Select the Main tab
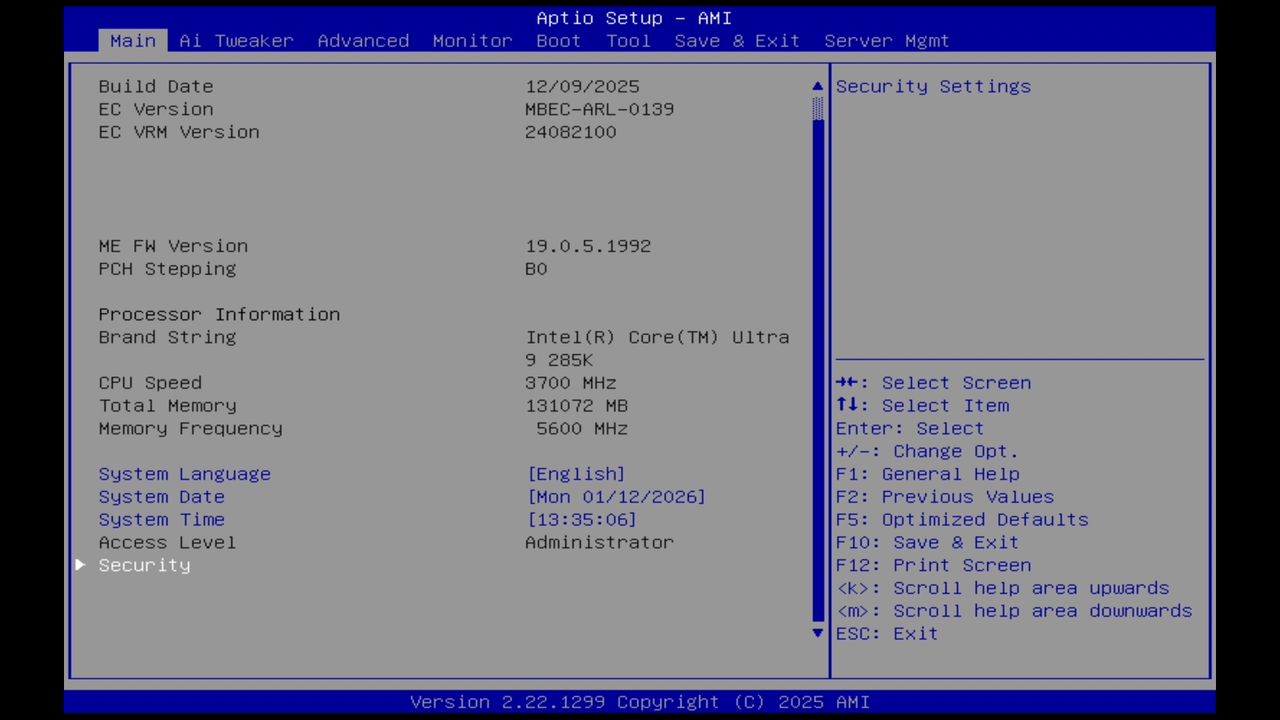This screenshot has height=720, width=1280. coord(132,40)
